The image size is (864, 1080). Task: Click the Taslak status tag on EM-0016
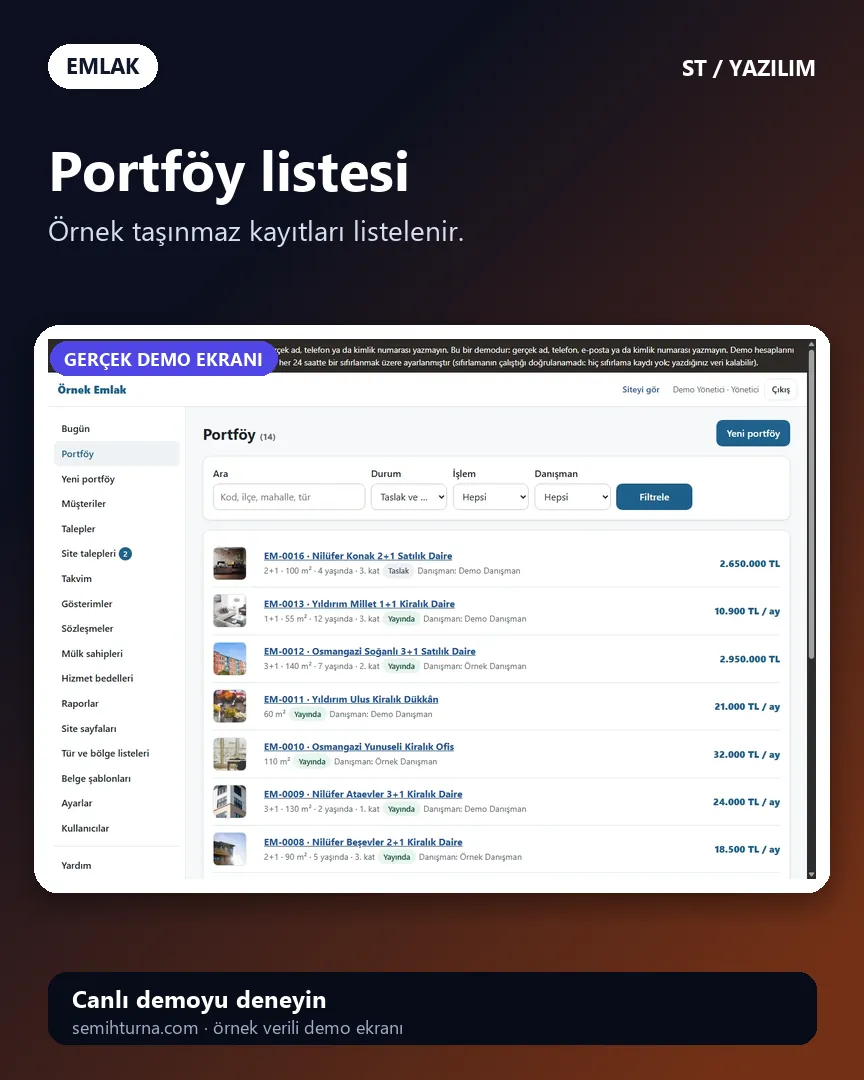pyautogui.click(x=398, y=571)
